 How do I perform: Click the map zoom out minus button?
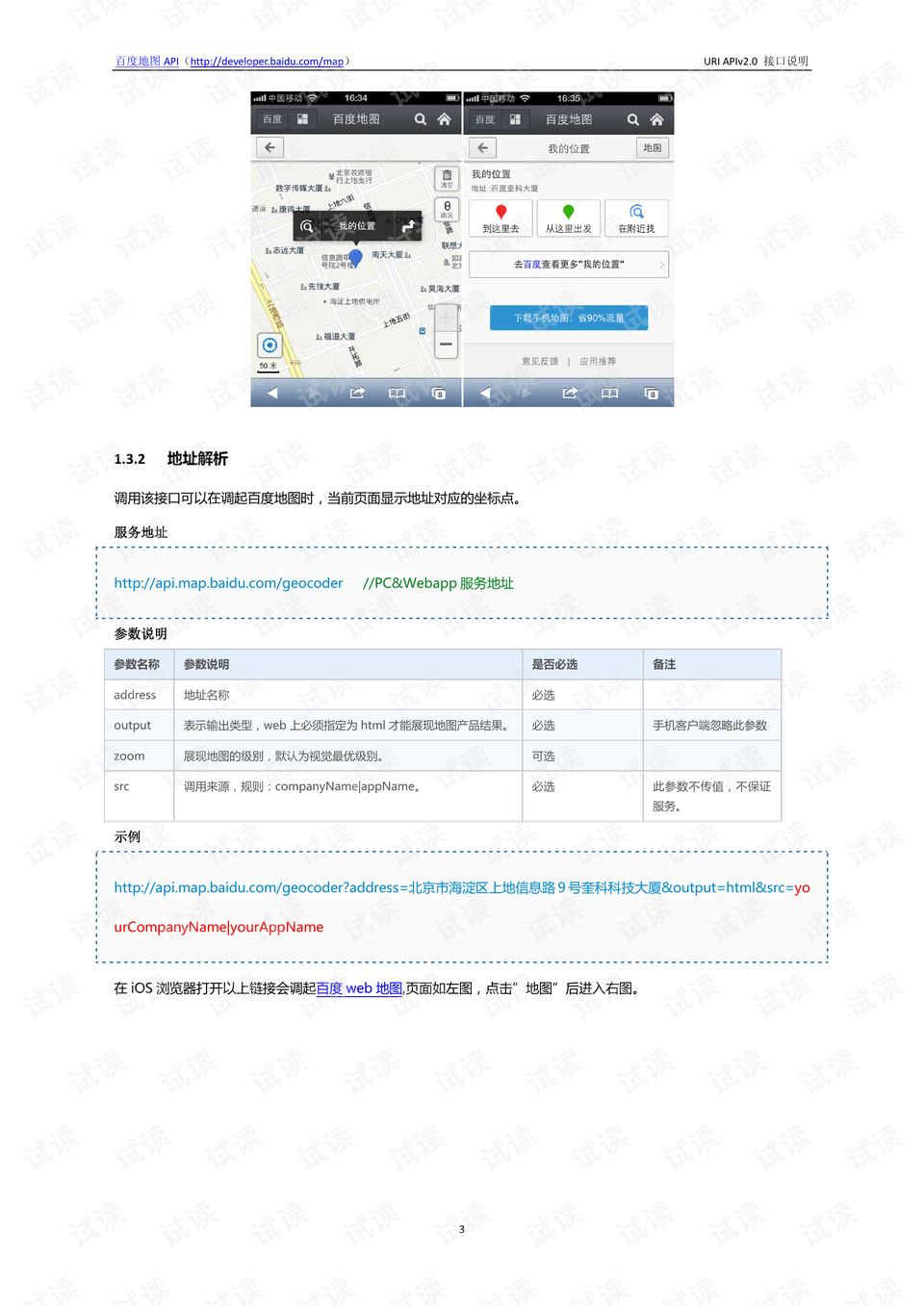(x=446, y=344)
